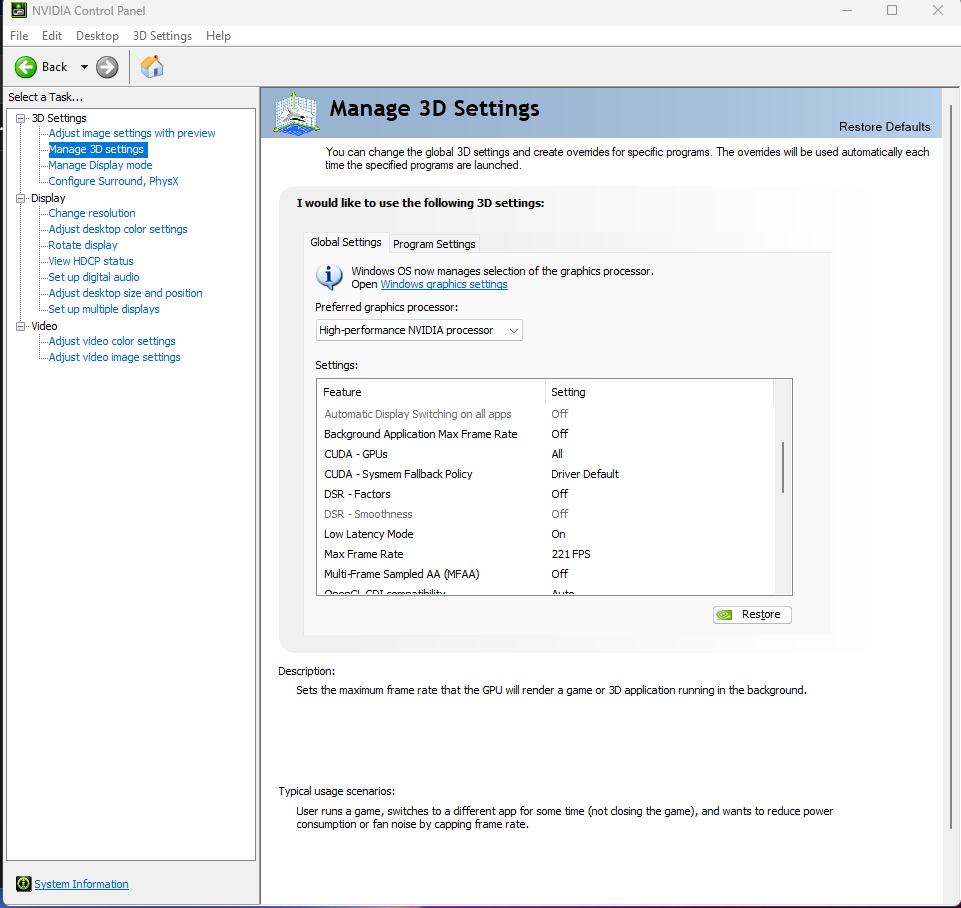
Task: Select the CUDA - GPUs row
Action: [545, 454]
